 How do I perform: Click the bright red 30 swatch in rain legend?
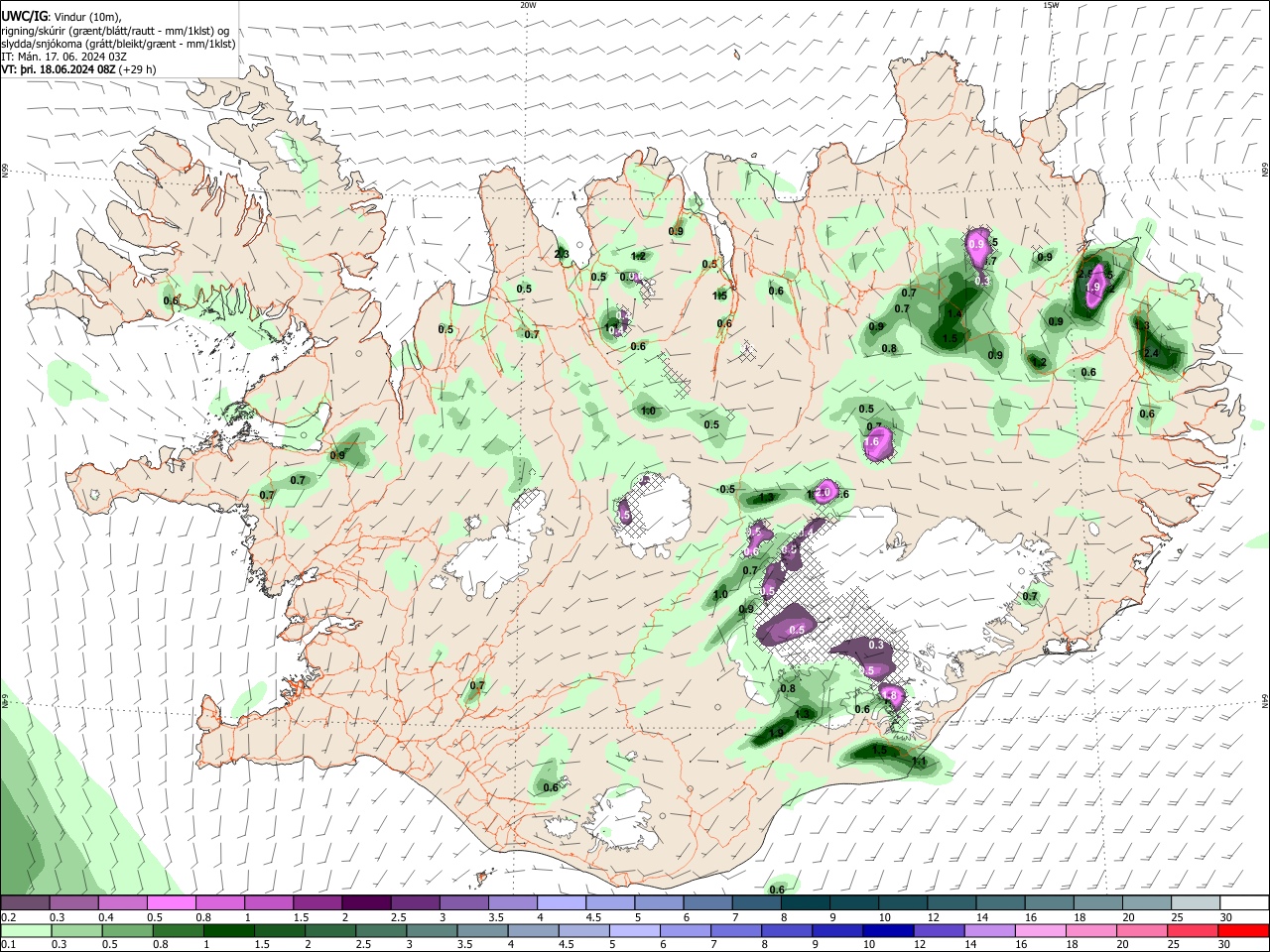click(1243, 930)
